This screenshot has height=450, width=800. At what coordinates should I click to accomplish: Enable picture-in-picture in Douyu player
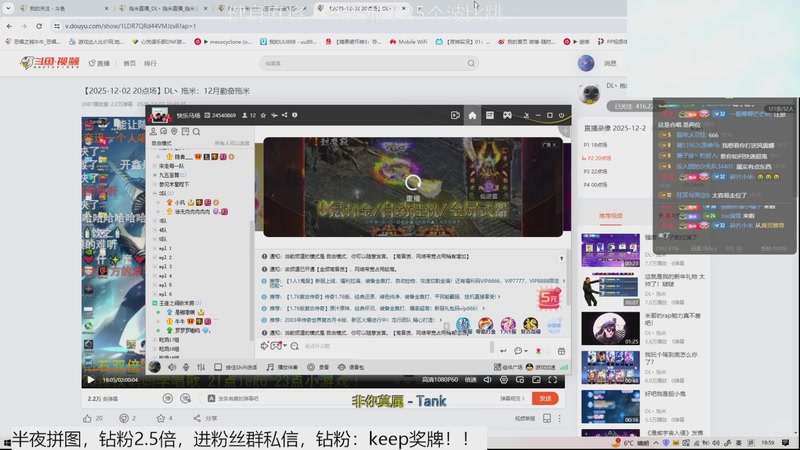520,380
